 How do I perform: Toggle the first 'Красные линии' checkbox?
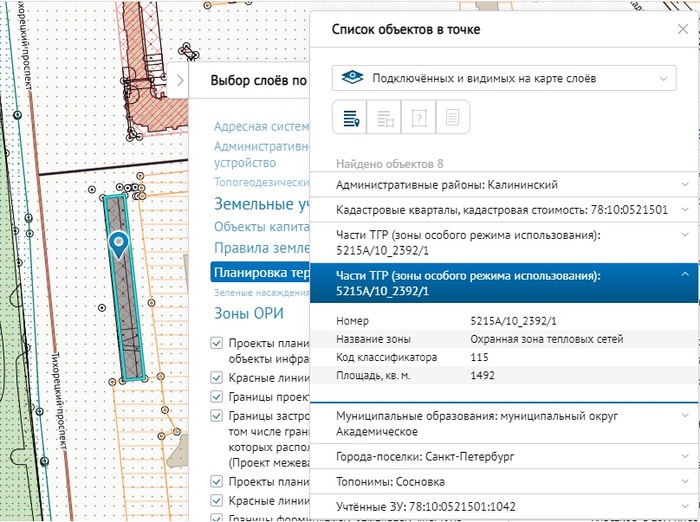217,377
